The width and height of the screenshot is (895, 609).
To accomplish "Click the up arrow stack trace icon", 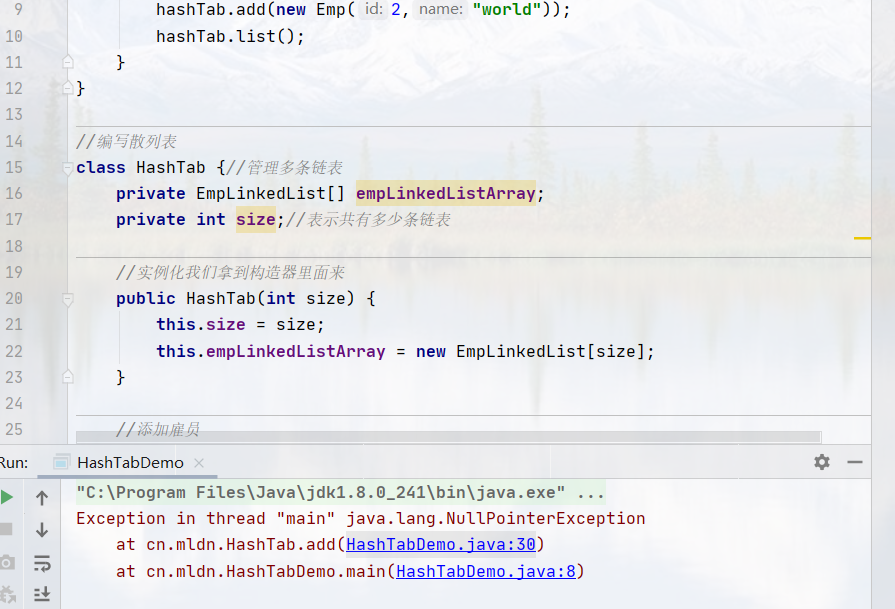I will pos(42,498).
